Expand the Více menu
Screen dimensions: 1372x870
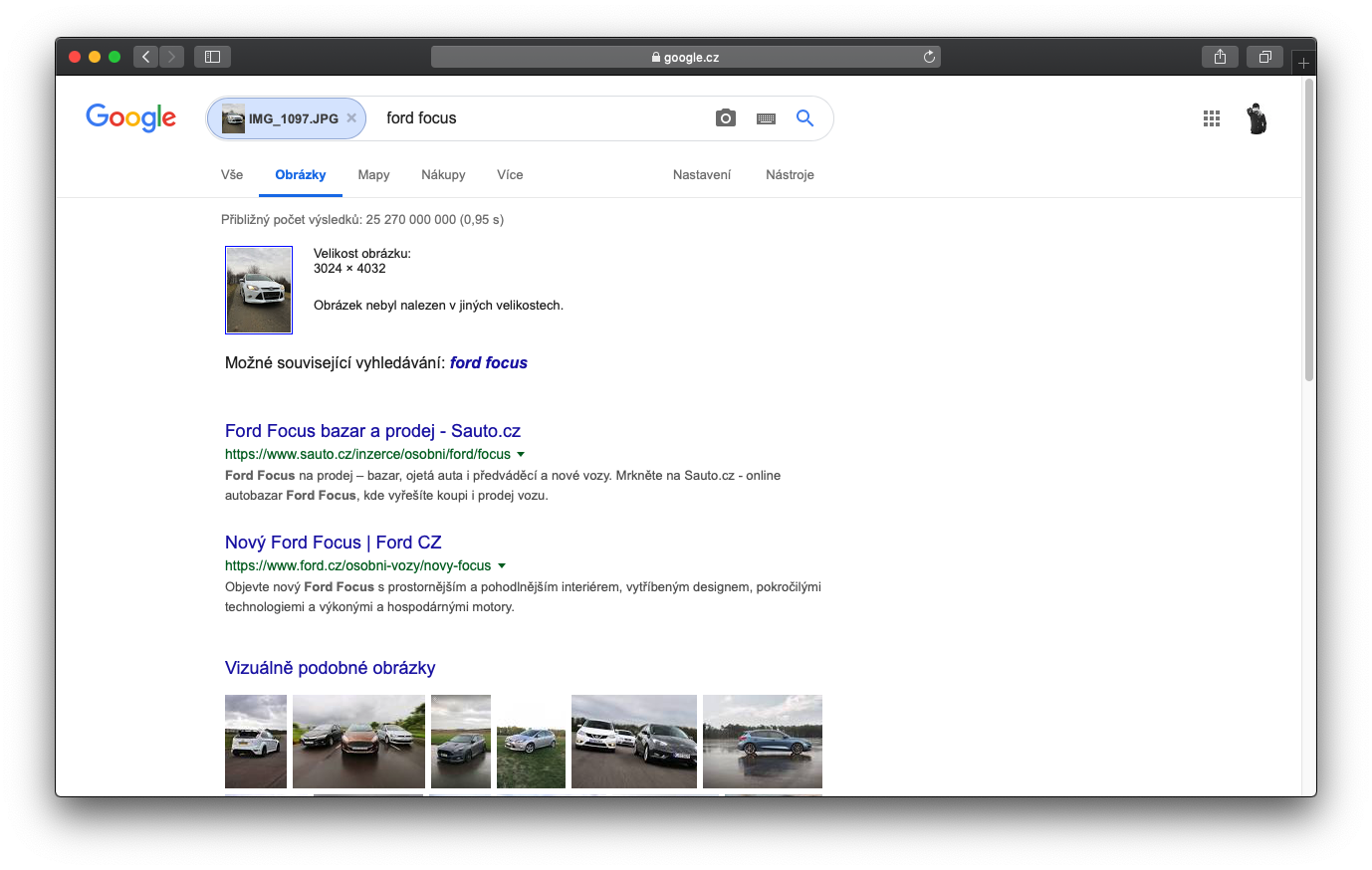510,174
